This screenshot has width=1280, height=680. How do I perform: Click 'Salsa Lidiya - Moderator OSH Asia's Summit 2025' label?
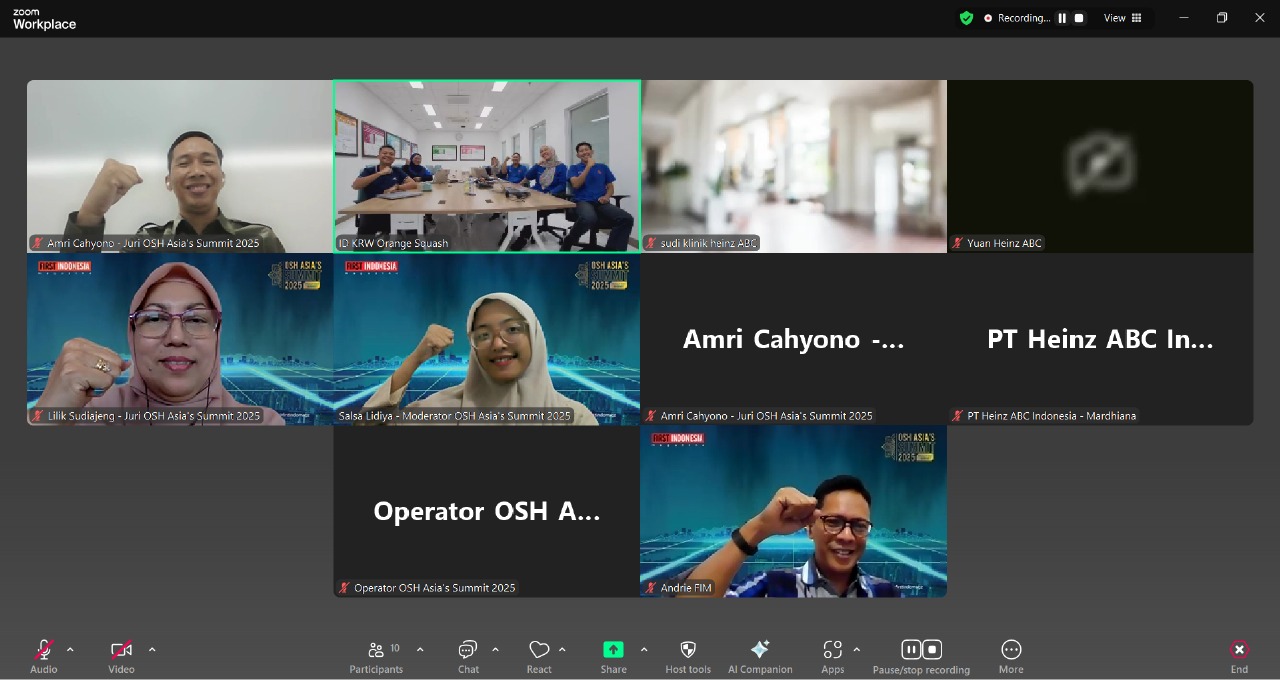pyautogui.click(x=454, y=416)
